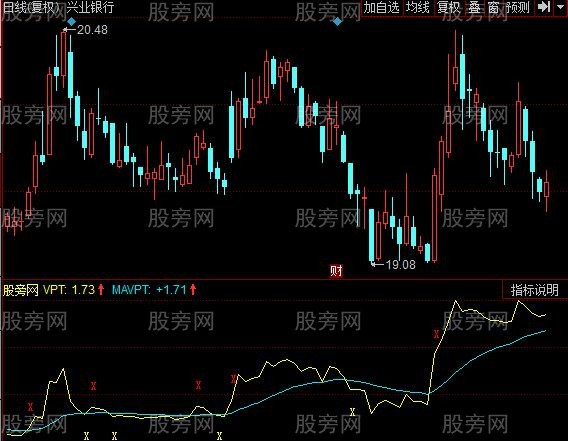Toggle the 均线 moving average lines
The image size is (568, 441).
(x=417, y=7)
